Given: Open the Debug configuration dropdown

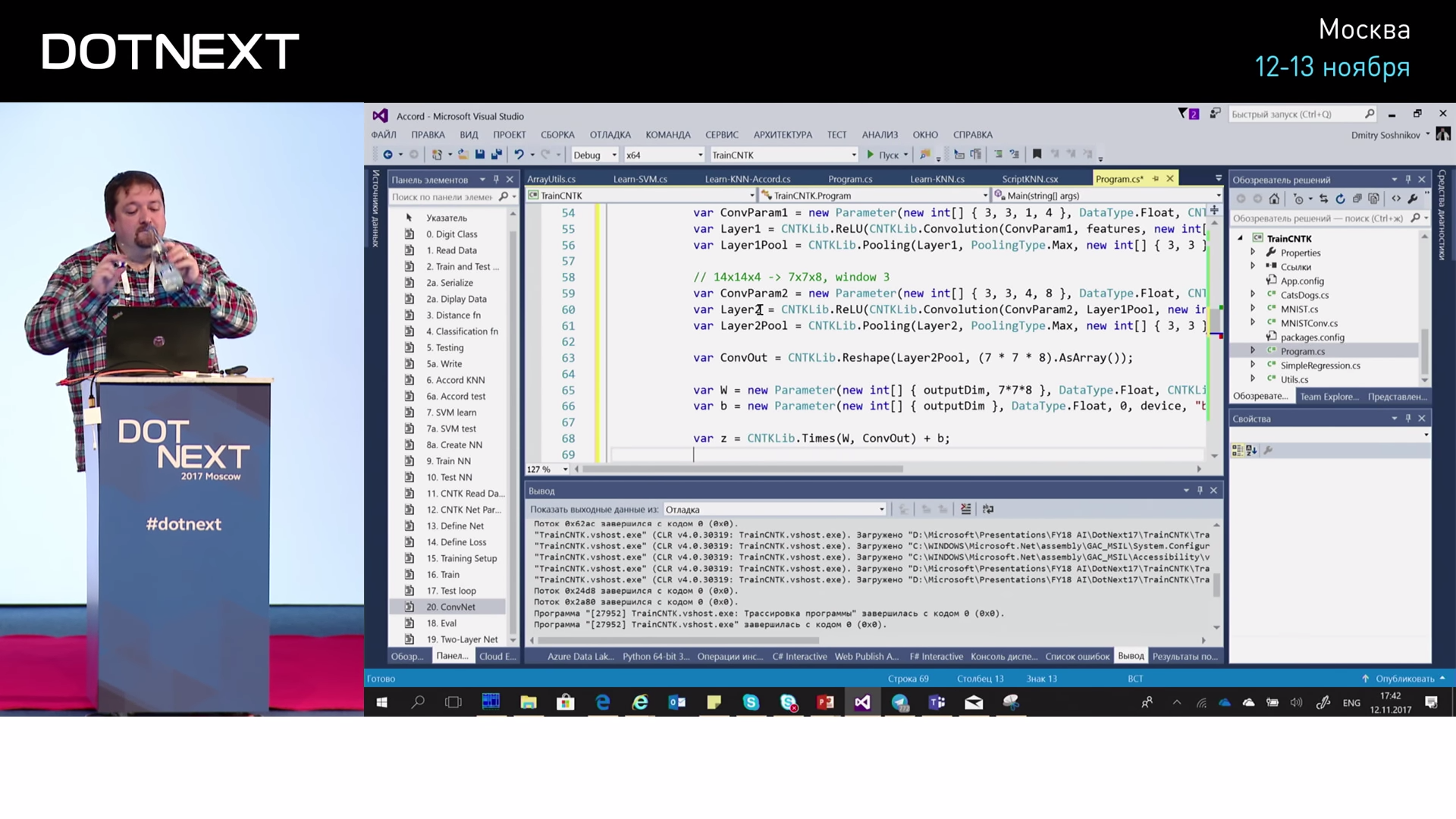Looking at the screenshot, I should [595, 155].
